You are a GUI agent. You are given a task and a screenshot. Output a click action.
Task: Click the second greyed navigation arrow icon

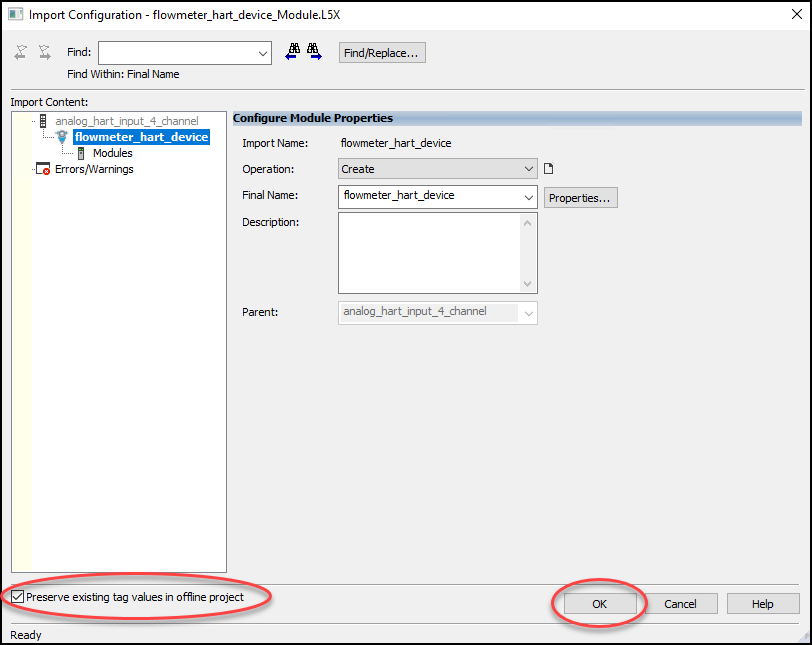(45, 52)
